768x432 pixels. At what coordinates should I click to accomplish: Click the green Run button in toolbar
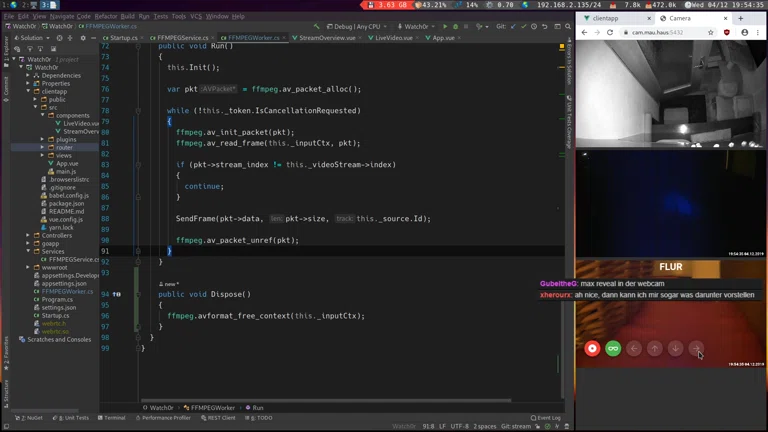pos(445,27)
